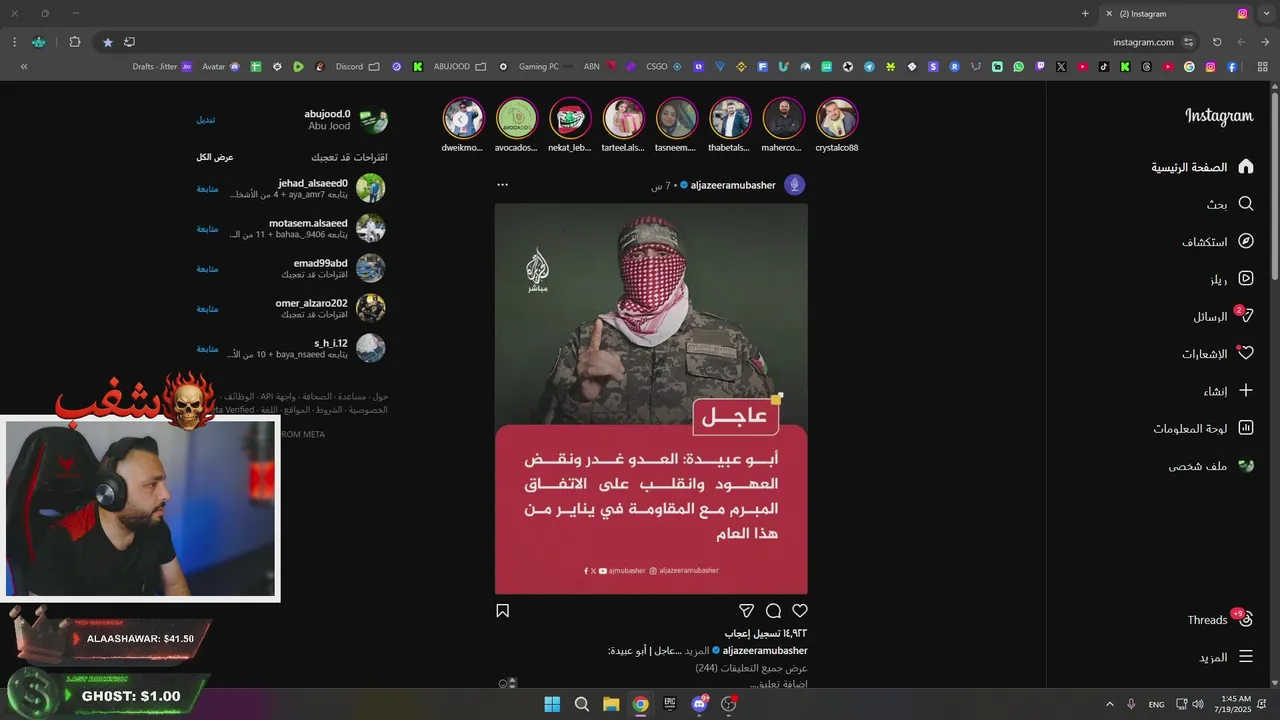Screen dimensions: 1280x720
Task: Follow omer_alzaro202
Action: point(207,308)
